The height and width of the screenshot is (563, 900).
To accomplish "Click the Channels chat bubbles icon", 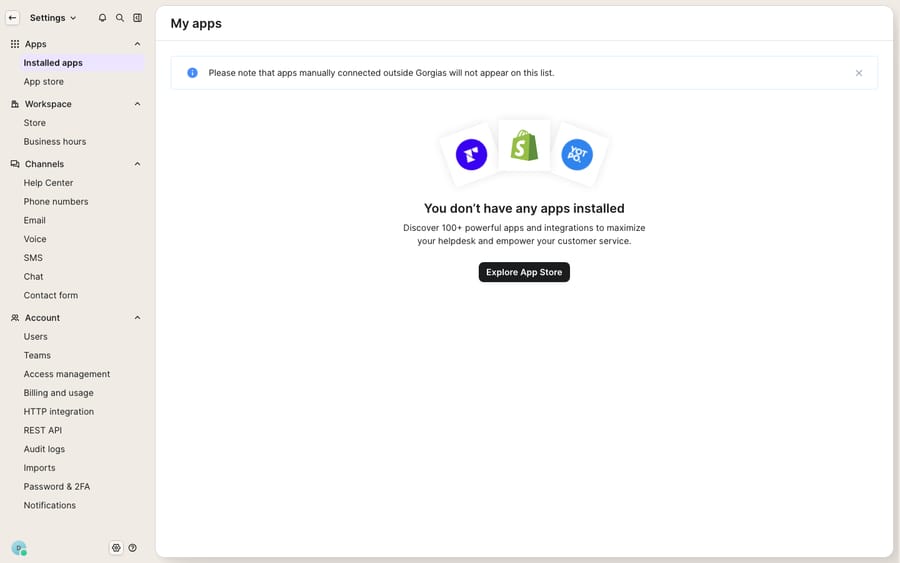I will point(15,164).
